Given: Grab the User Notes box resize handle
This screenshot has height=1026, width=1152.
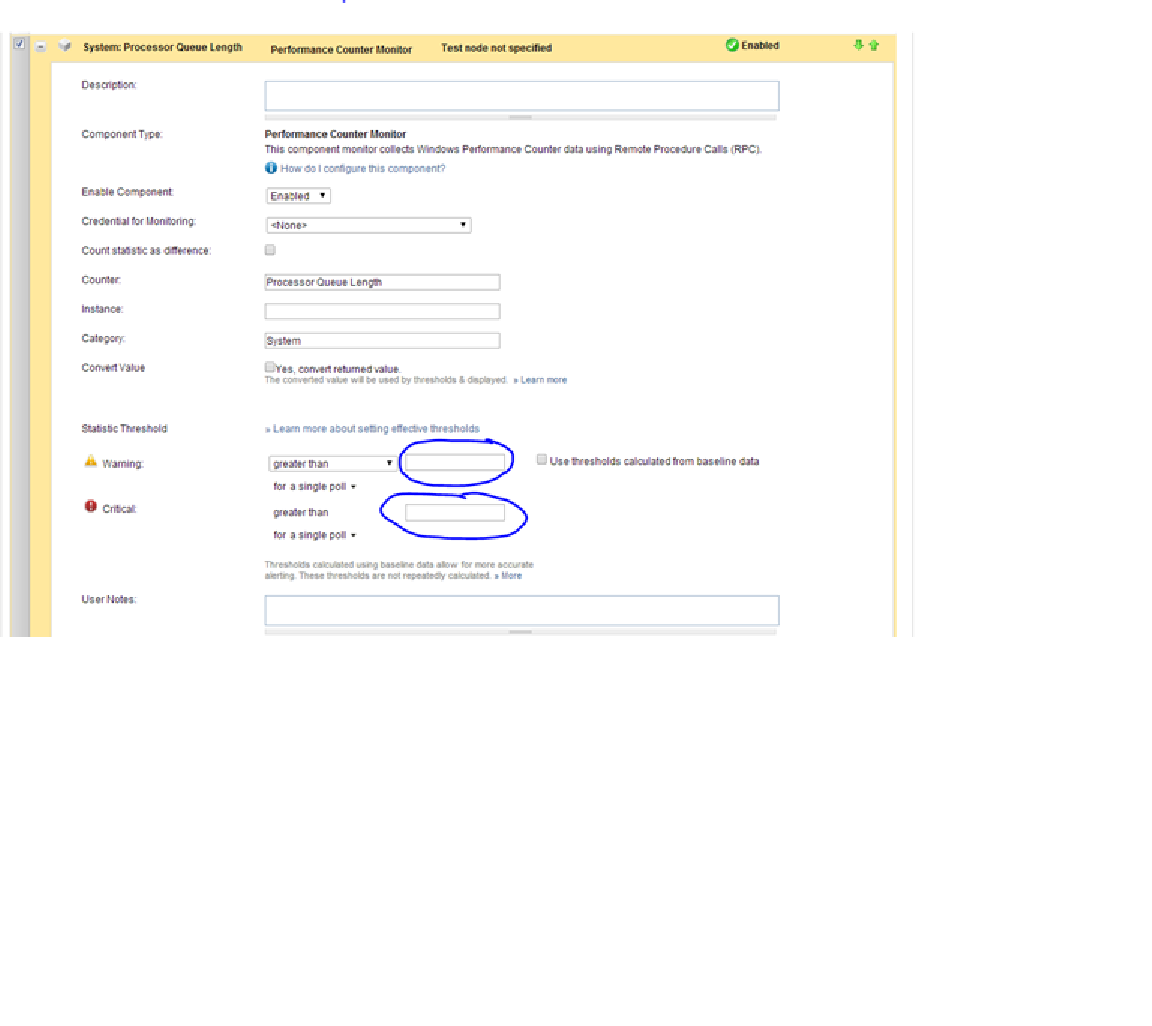Looking at the screenshot, I should coord(520,631).
